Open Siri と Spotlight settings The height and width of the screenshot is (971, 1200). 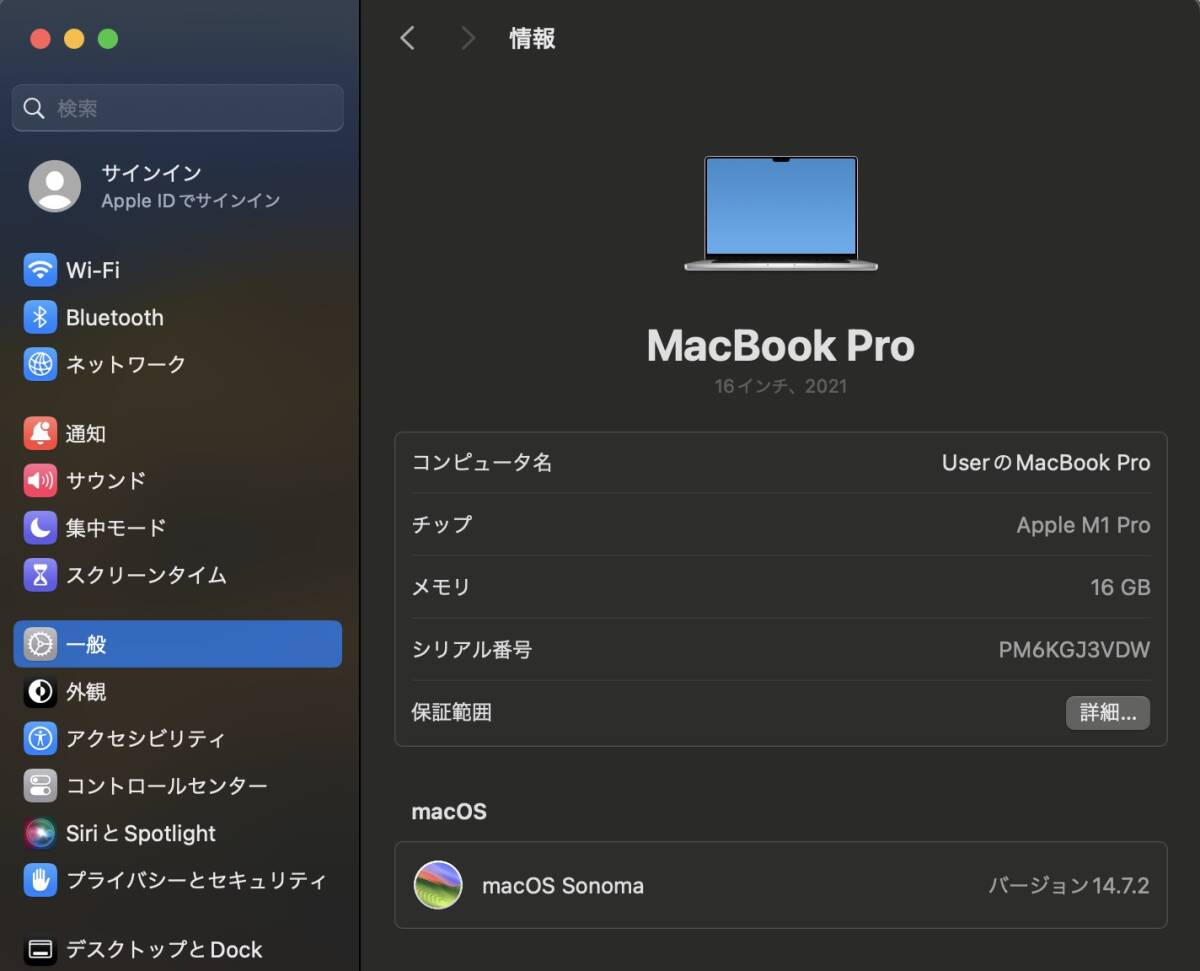(x=177, y=833)
